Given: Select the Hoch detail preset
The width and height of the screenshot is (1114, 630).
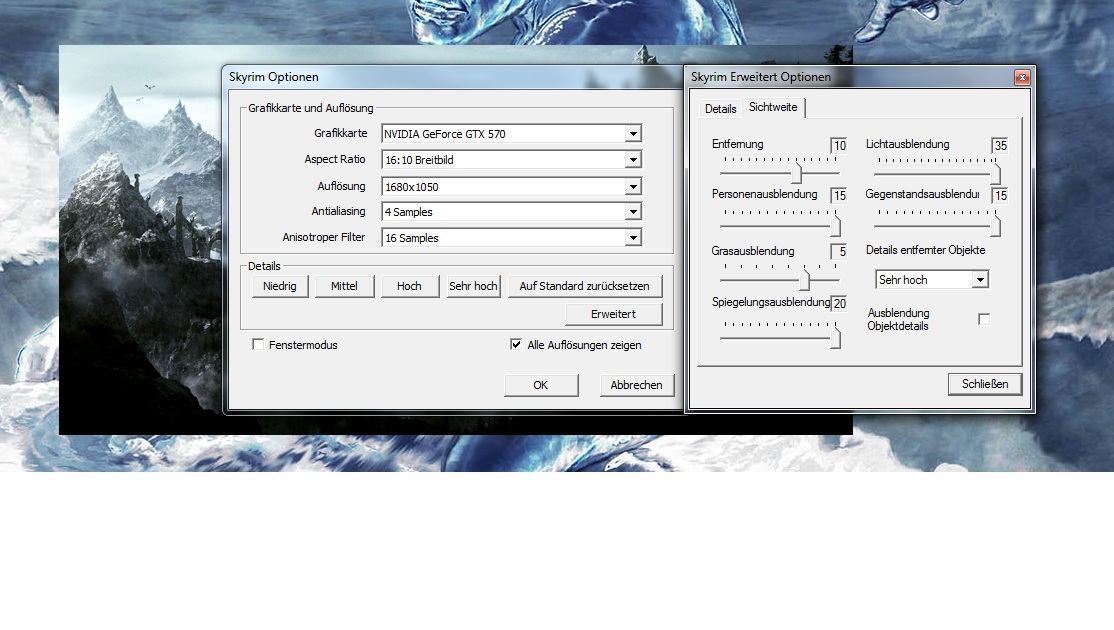Looking at the screenshot, I should tap(409, 286).
